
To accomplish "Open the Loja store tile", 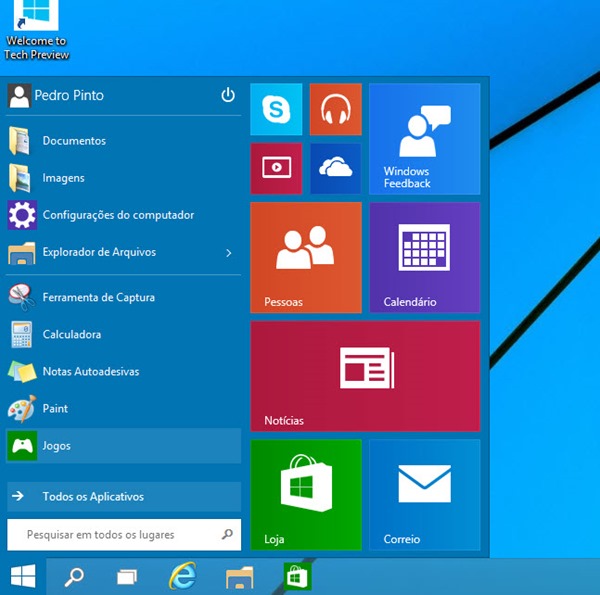I will pyautogui.click(x=306, y=495).
